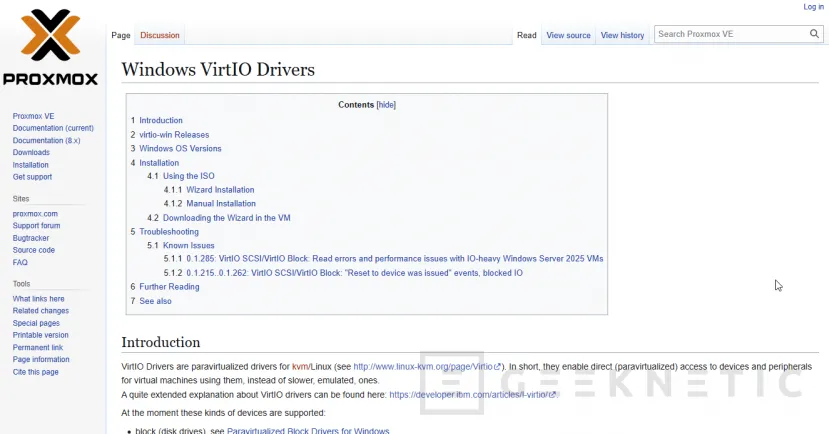Click the Proxmox logo
Viewport: 829px width, 434px height.
50,48
